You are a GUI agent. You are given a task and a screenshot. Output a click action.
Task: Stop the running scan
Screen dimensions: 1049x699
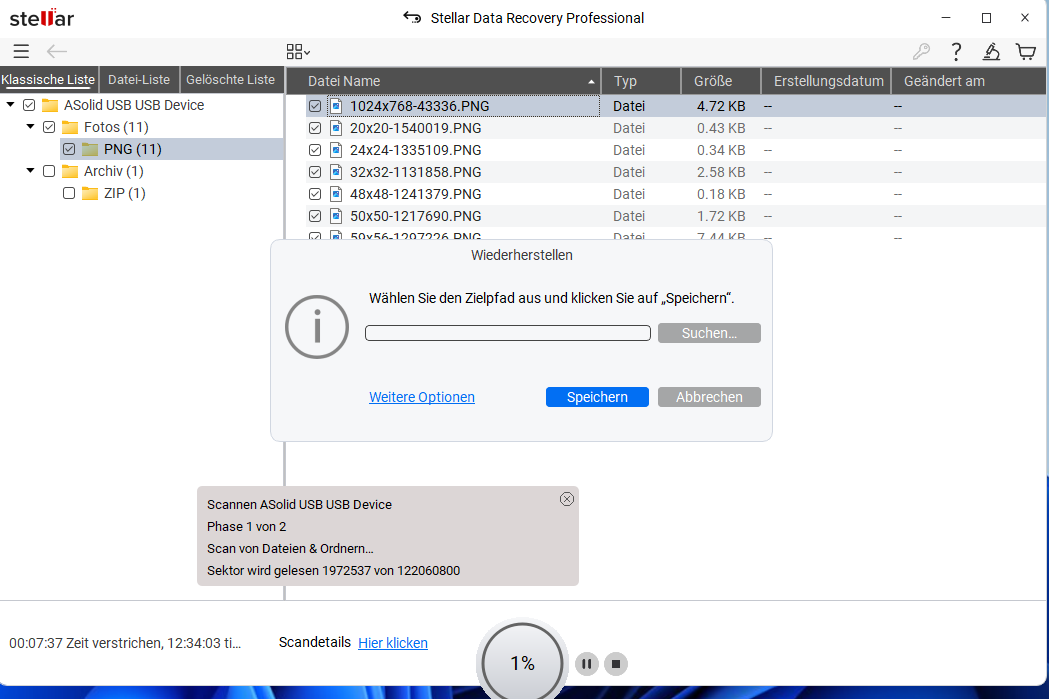click(616, 663)
